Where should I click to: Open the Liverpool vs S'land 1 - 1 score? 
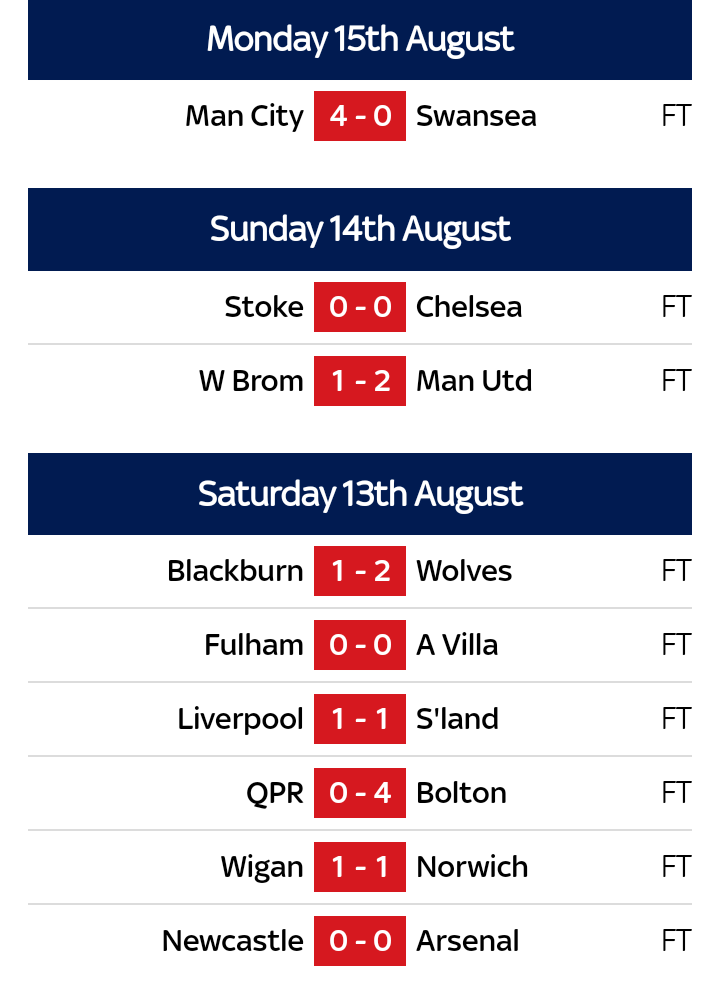360,719
